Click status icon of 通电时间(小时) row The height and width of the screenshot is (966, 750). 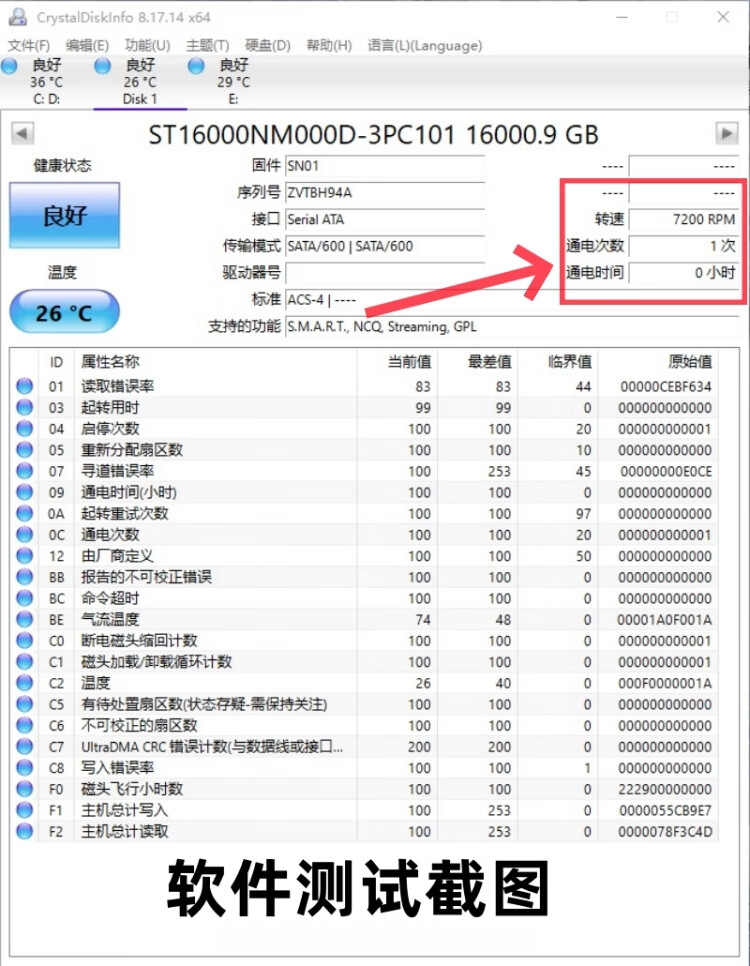click(x=25, y=492)
